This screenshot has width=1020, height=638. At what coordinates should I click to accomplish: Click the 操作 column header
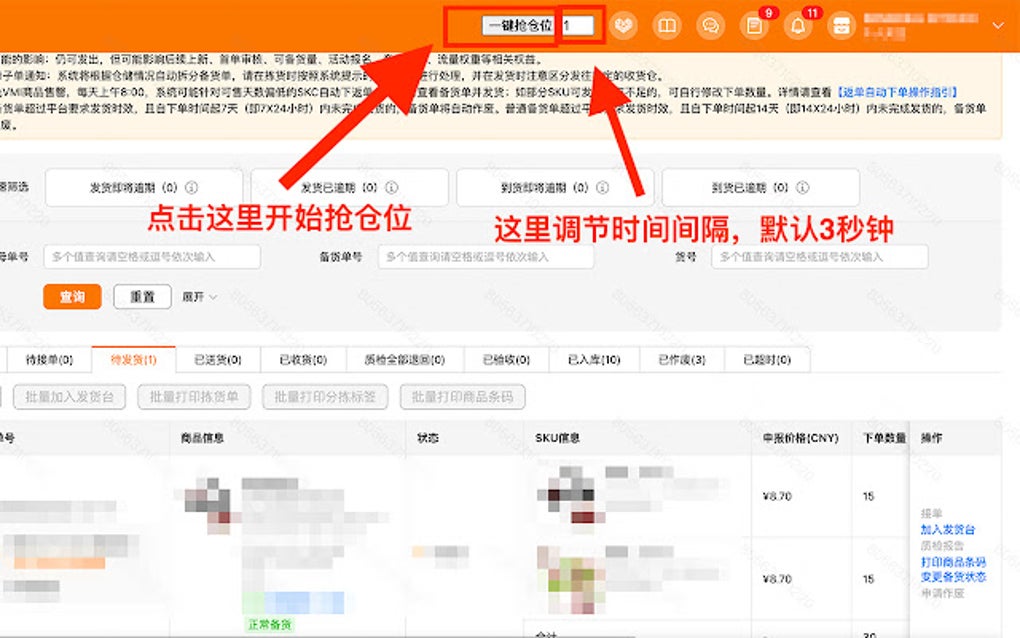(932, 438)
